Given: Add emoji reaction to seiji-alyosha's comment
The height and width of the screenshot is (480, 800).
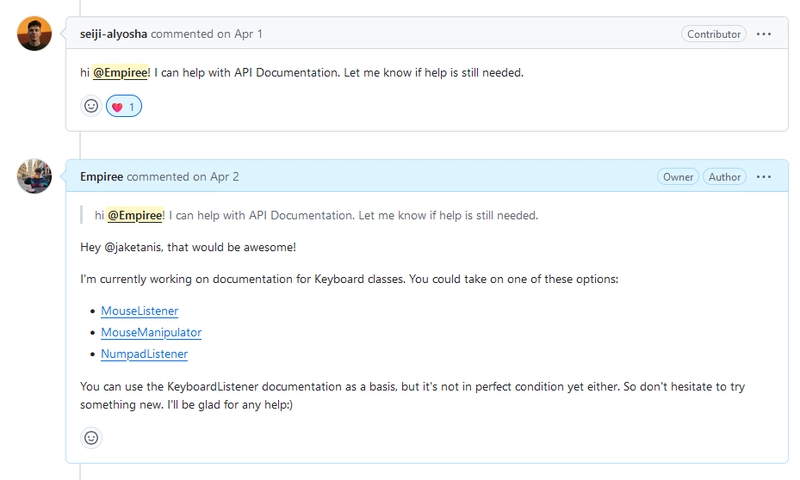Looking at the screenshot, I should (91, 106).
